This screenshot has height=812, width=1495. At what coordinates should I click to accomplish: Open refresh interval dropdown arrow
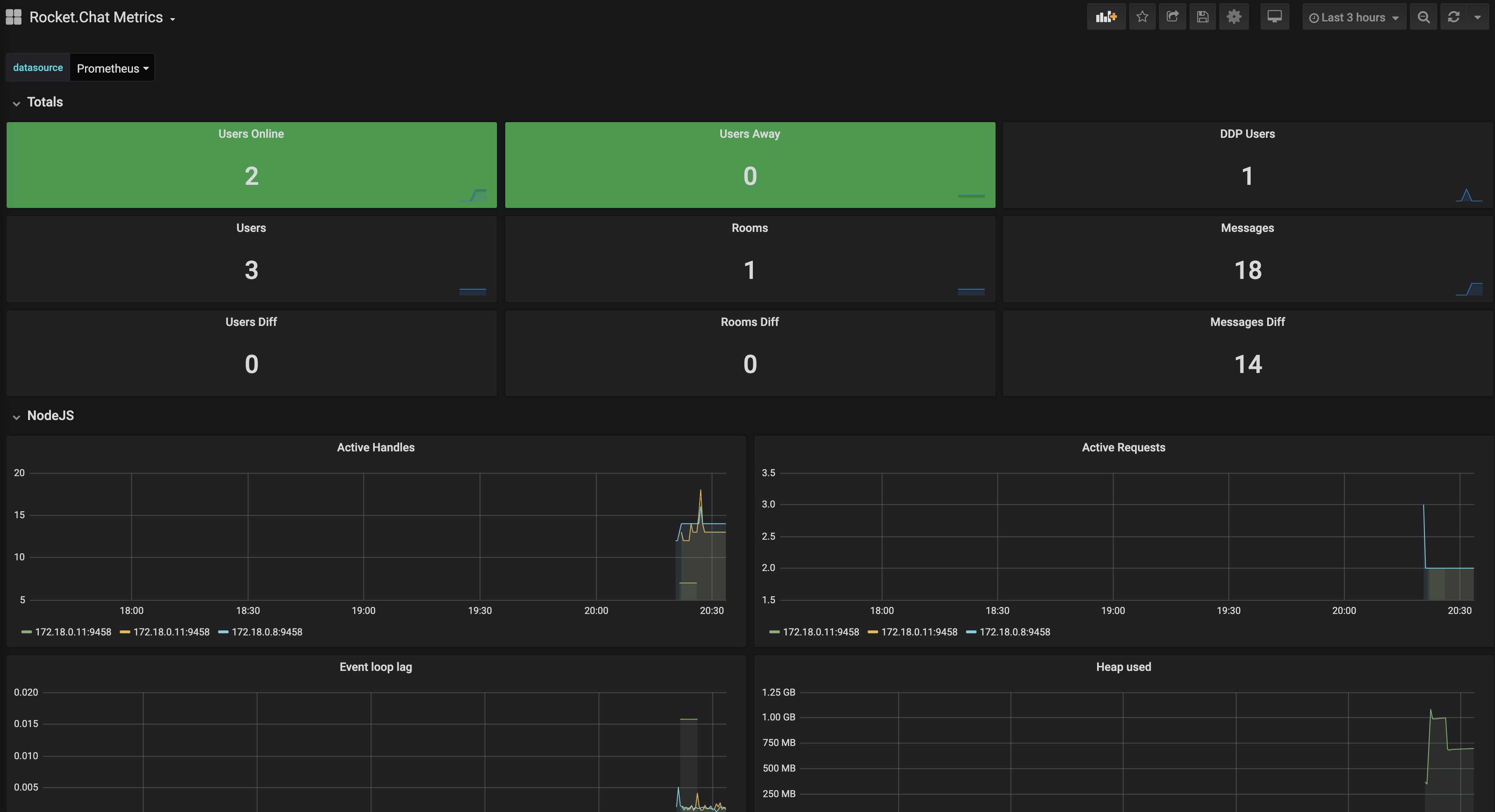[x=1478, y=17]
